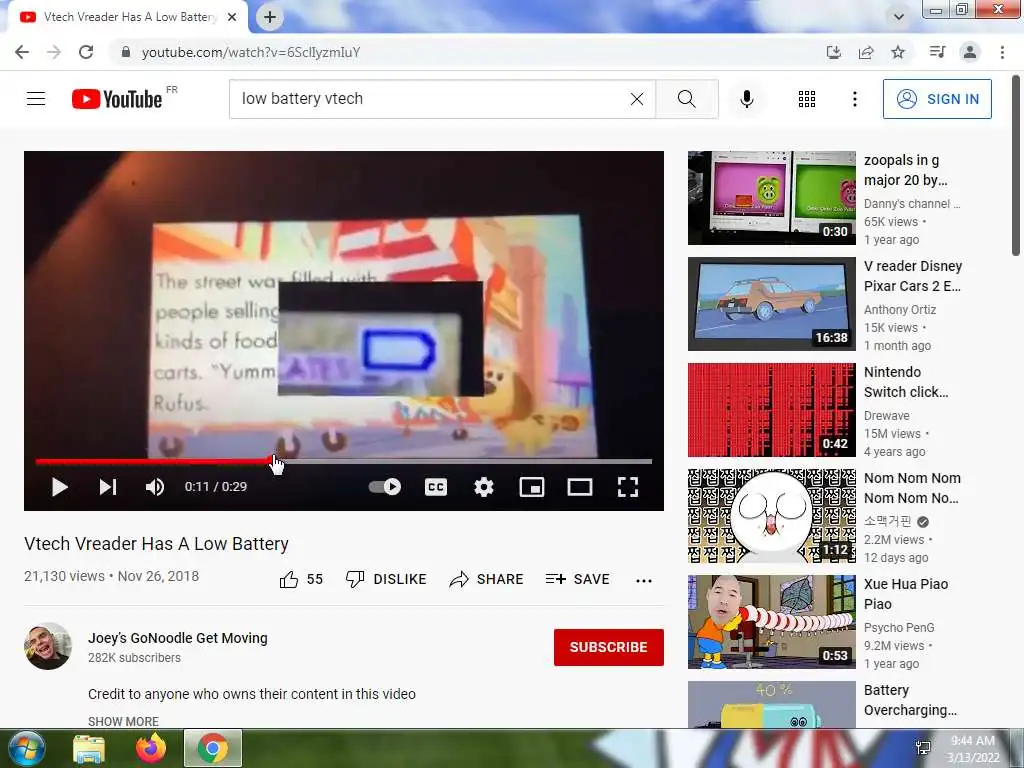Open Joey's GoNoodle channel avatar
The width and height of the screenshot is (1024, 768).
pyautogui.click(x=48, y=646)
